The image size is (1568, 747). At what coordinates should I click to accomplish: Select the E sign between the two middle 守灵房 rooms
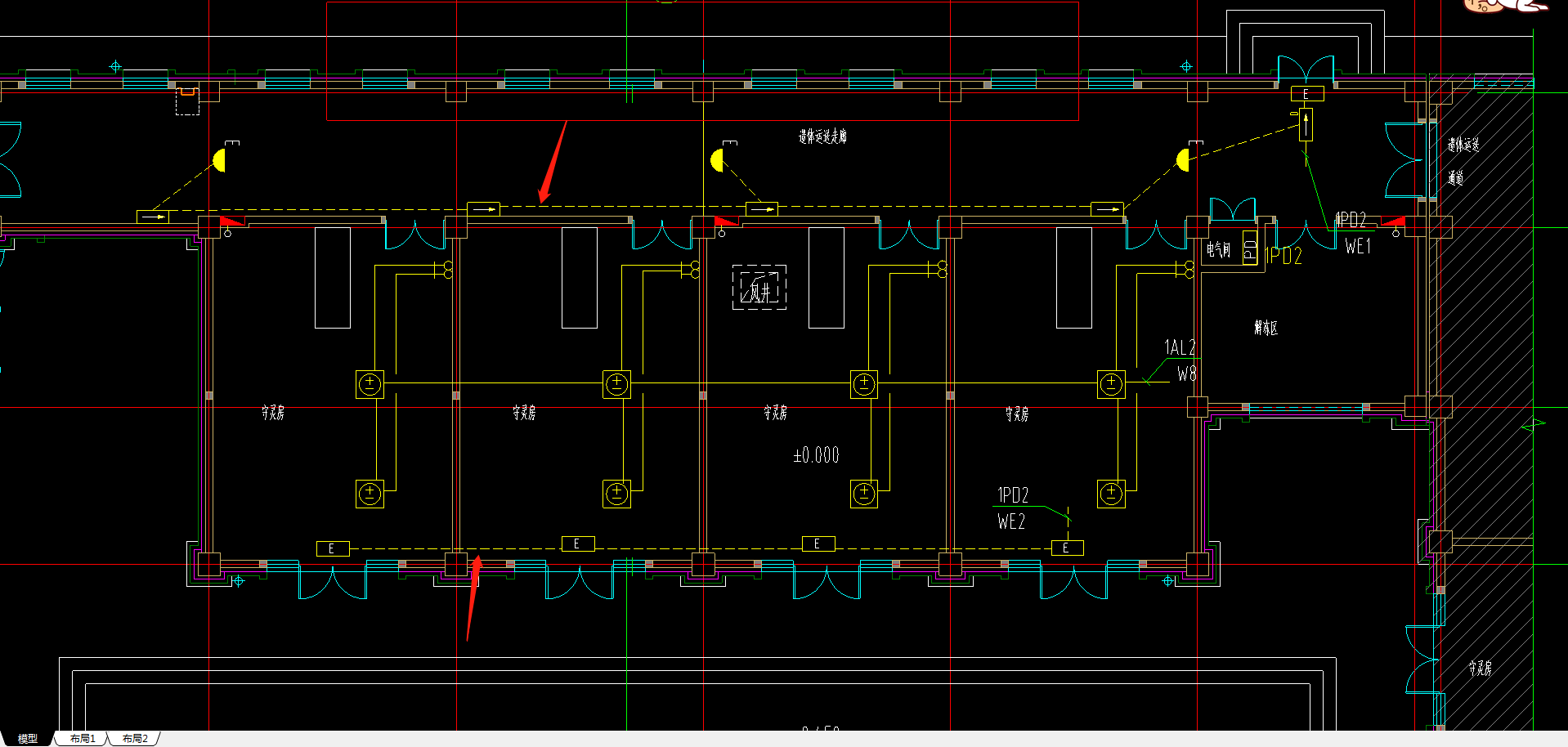(x=578, y=544)
